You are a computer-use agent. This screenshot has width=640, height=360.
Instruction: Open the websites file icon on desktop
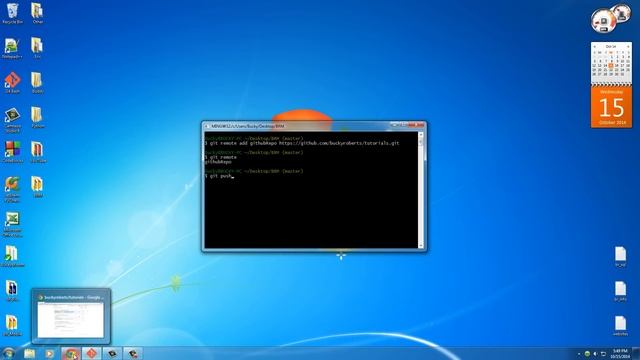pos(620,326)
